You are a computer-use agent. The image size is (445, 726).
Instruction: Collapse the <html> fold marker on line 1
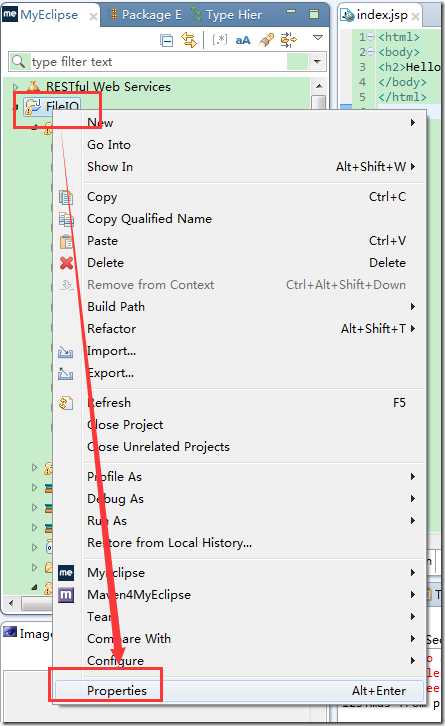(370, 37)
